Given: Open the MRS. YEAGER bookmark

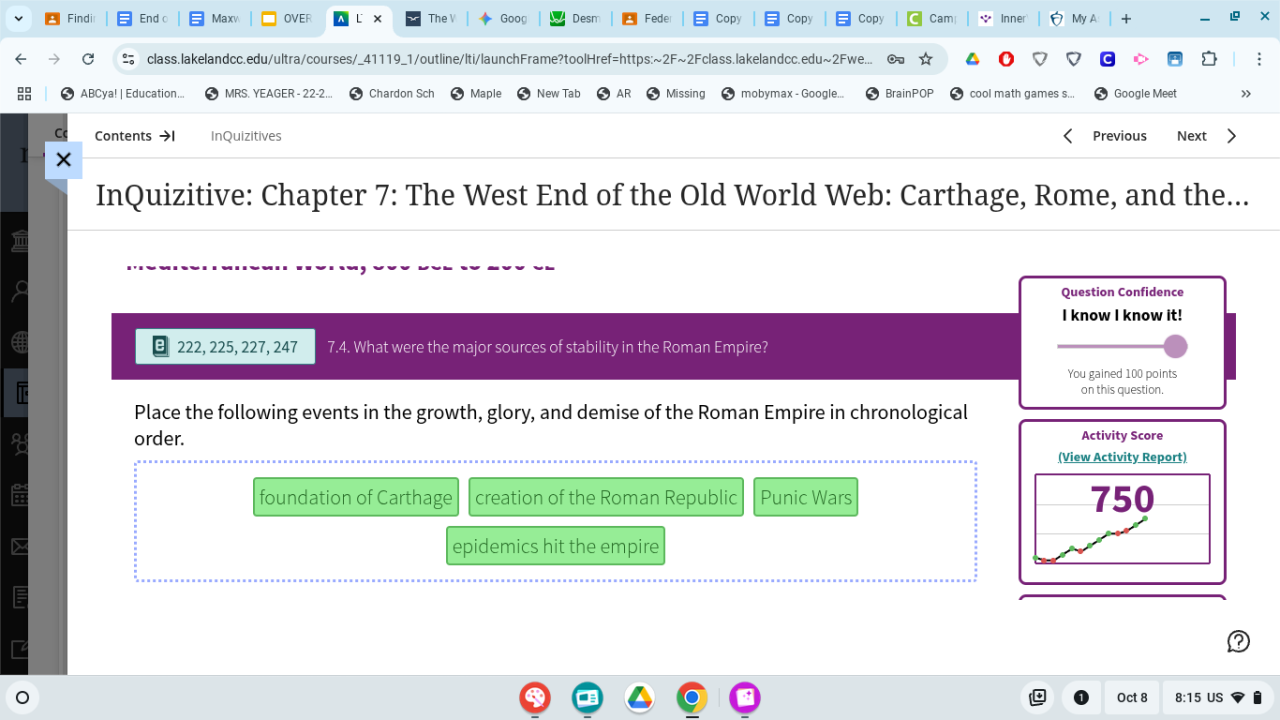Looking at the screenshot, I should [x=269, y=93].
